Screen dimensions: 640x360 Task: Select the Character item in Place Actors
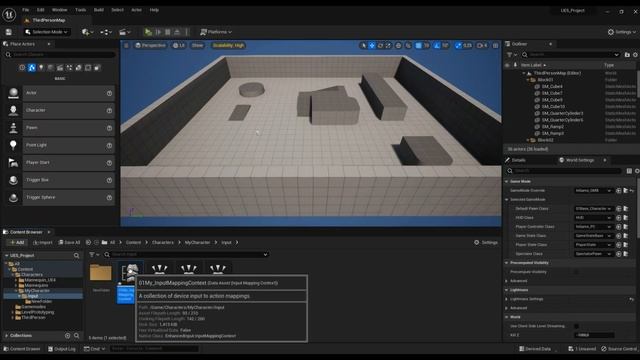click(x=60, y=111)
